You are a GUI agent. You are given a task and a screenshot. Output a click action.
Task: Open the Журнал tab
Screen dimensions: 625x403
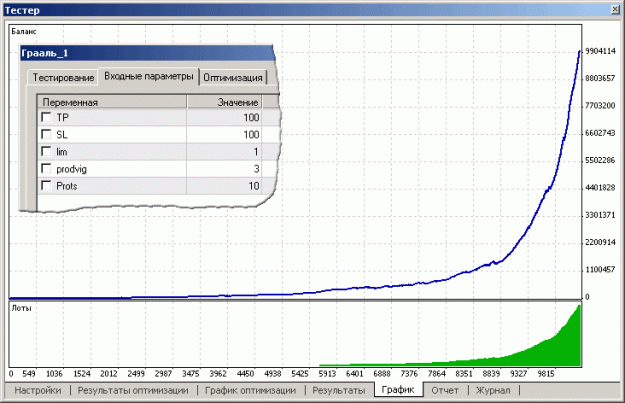coord(493,390)
